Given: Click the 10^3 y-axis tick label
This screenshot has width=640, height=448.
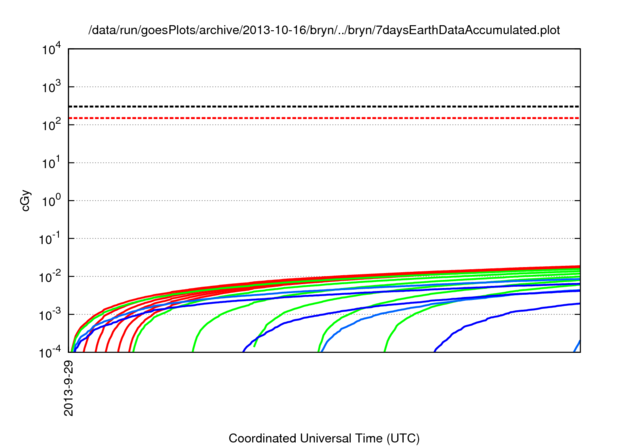Looking at the screenshot, I should 51,87.
